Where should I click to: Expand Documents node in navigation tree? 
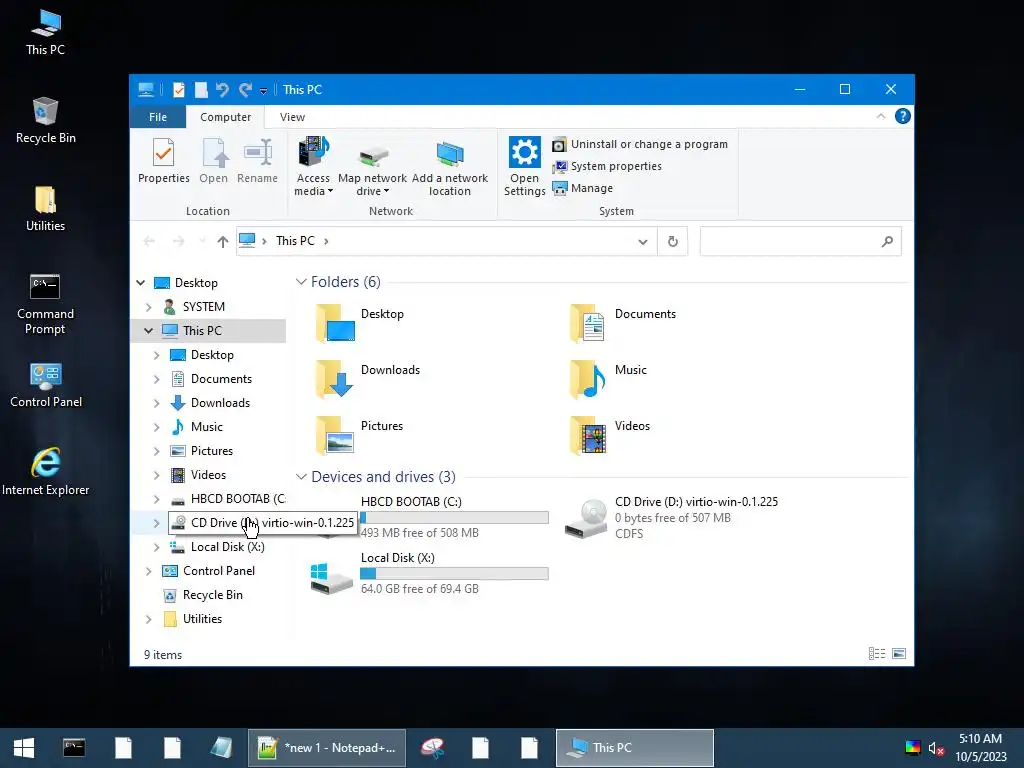coord(157,379)
